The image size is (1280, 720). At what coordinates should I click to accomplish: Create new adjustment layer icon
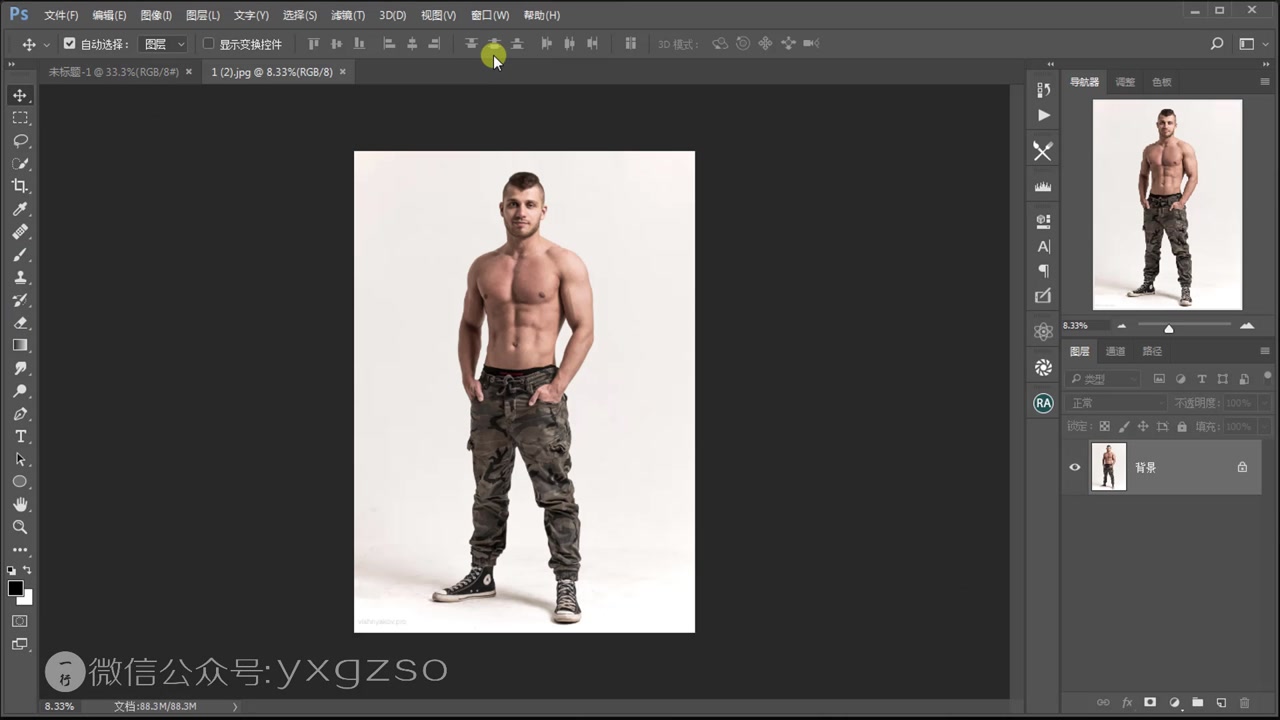(x=1174, y=703)
